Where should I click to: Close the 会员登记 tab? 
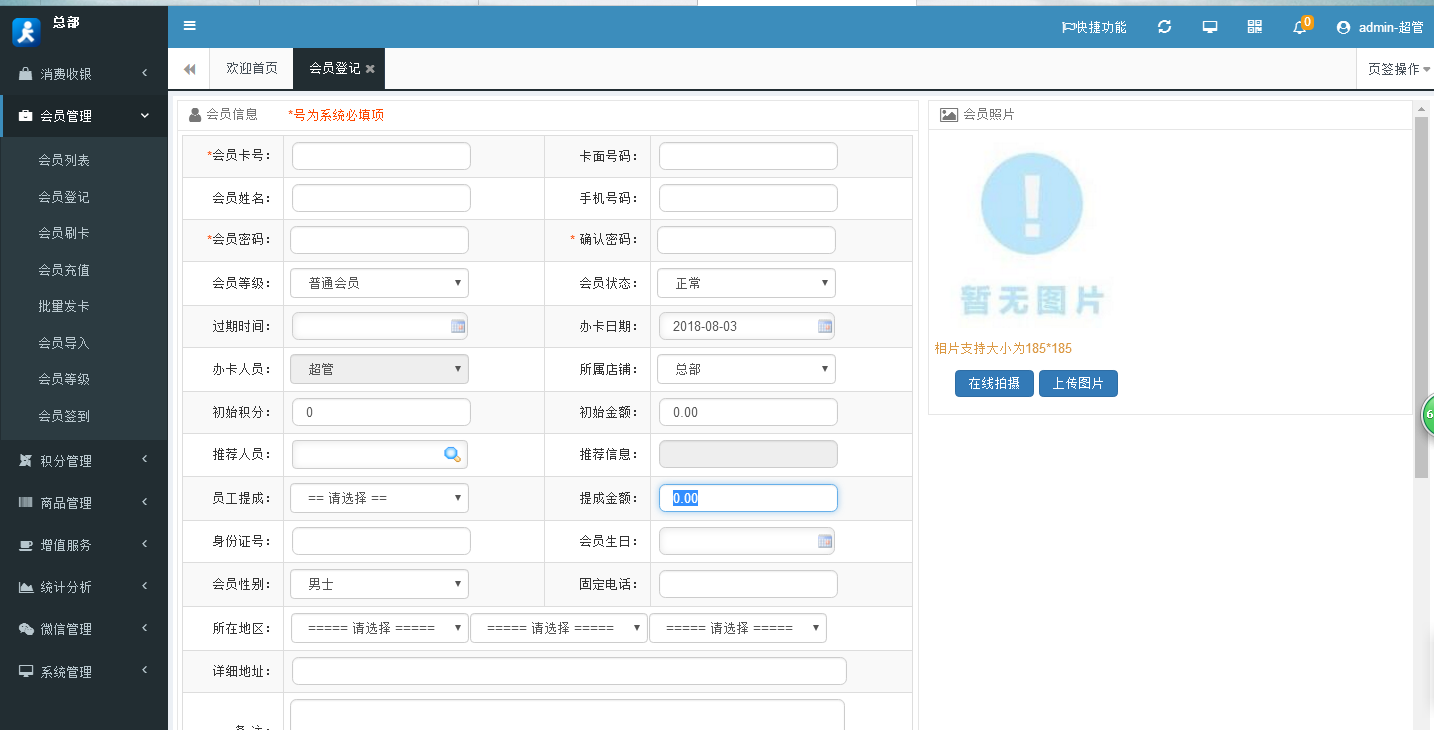coord(370,69)
